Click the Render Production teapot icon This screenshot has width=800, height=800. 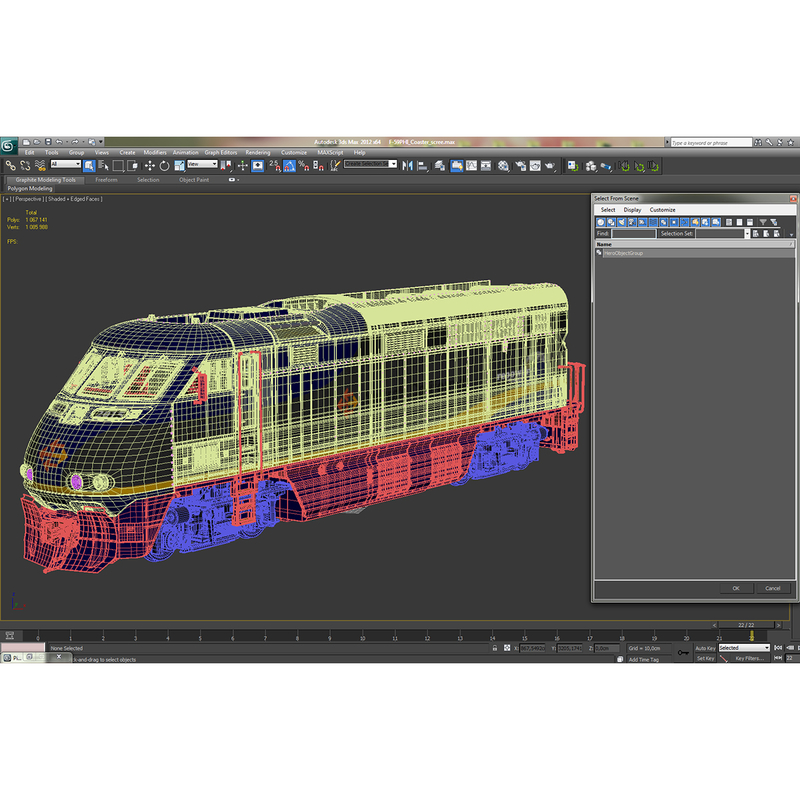click(549, 166)
